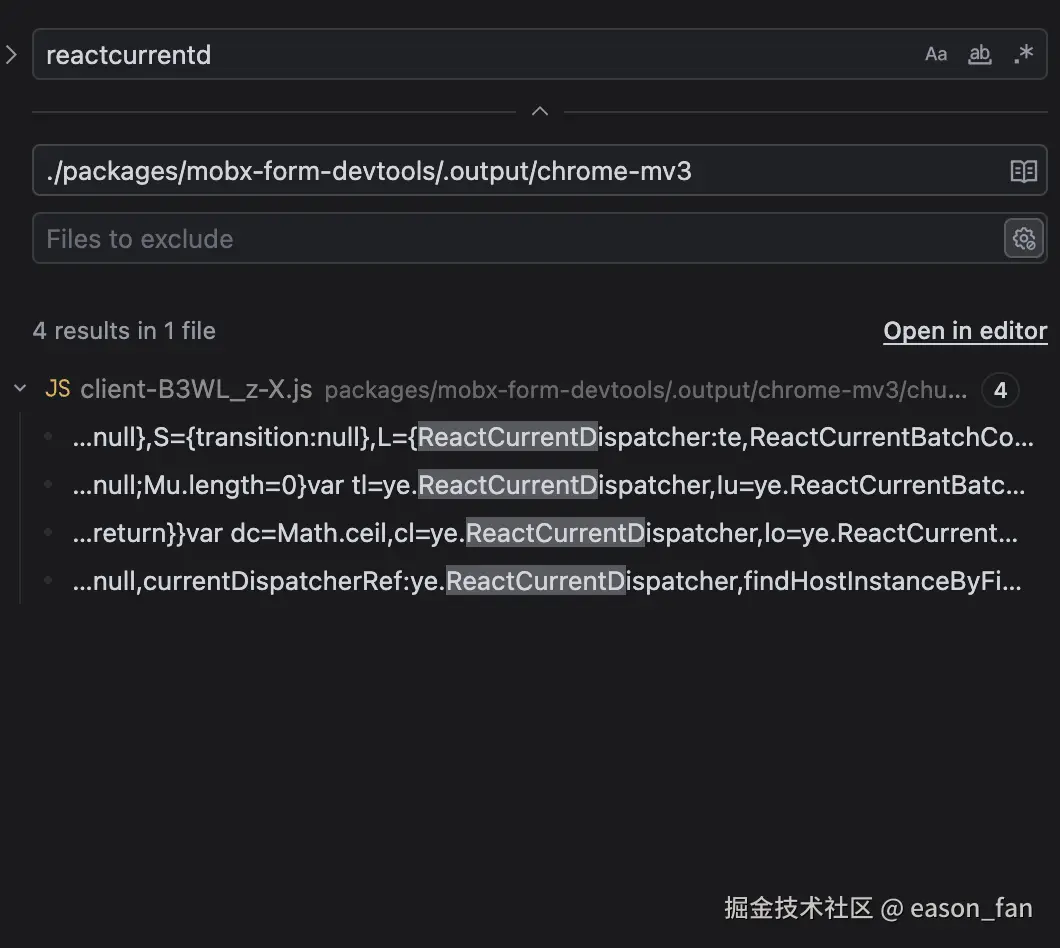
Task: Enable Use Regular Expression option
Action: [1023, 55]
